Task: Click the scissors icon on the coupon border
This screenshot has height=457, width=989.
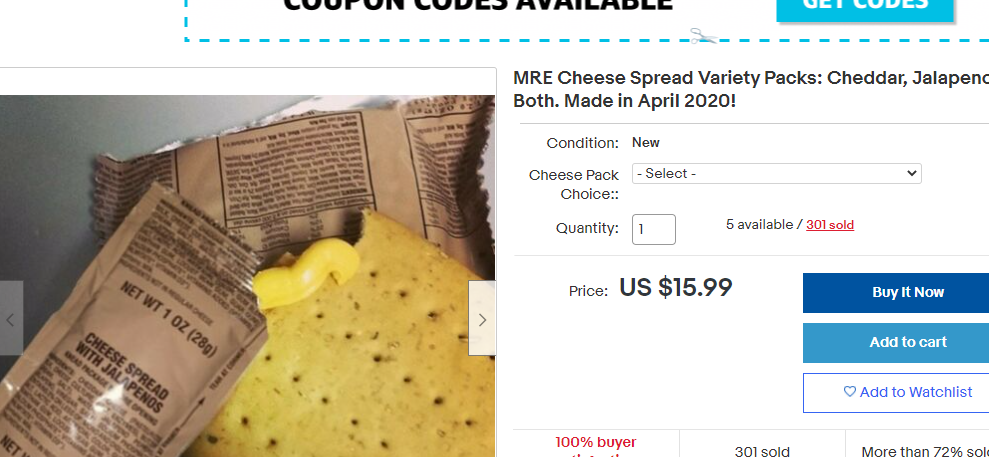Action: pyautogui.click(x=703, y=36)
